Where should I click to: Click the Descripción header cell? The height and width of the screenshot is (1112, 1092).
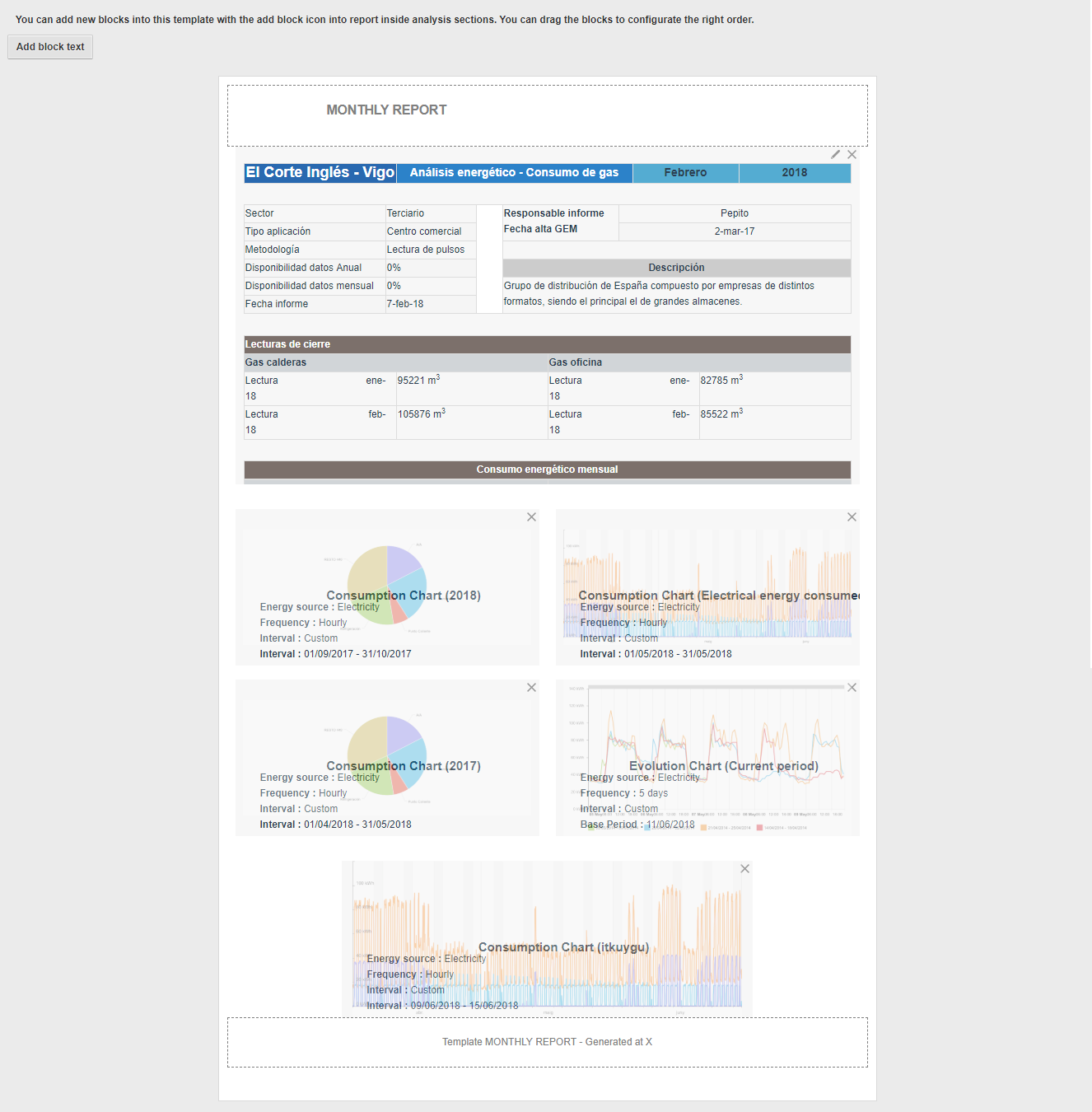coord(677,268)
